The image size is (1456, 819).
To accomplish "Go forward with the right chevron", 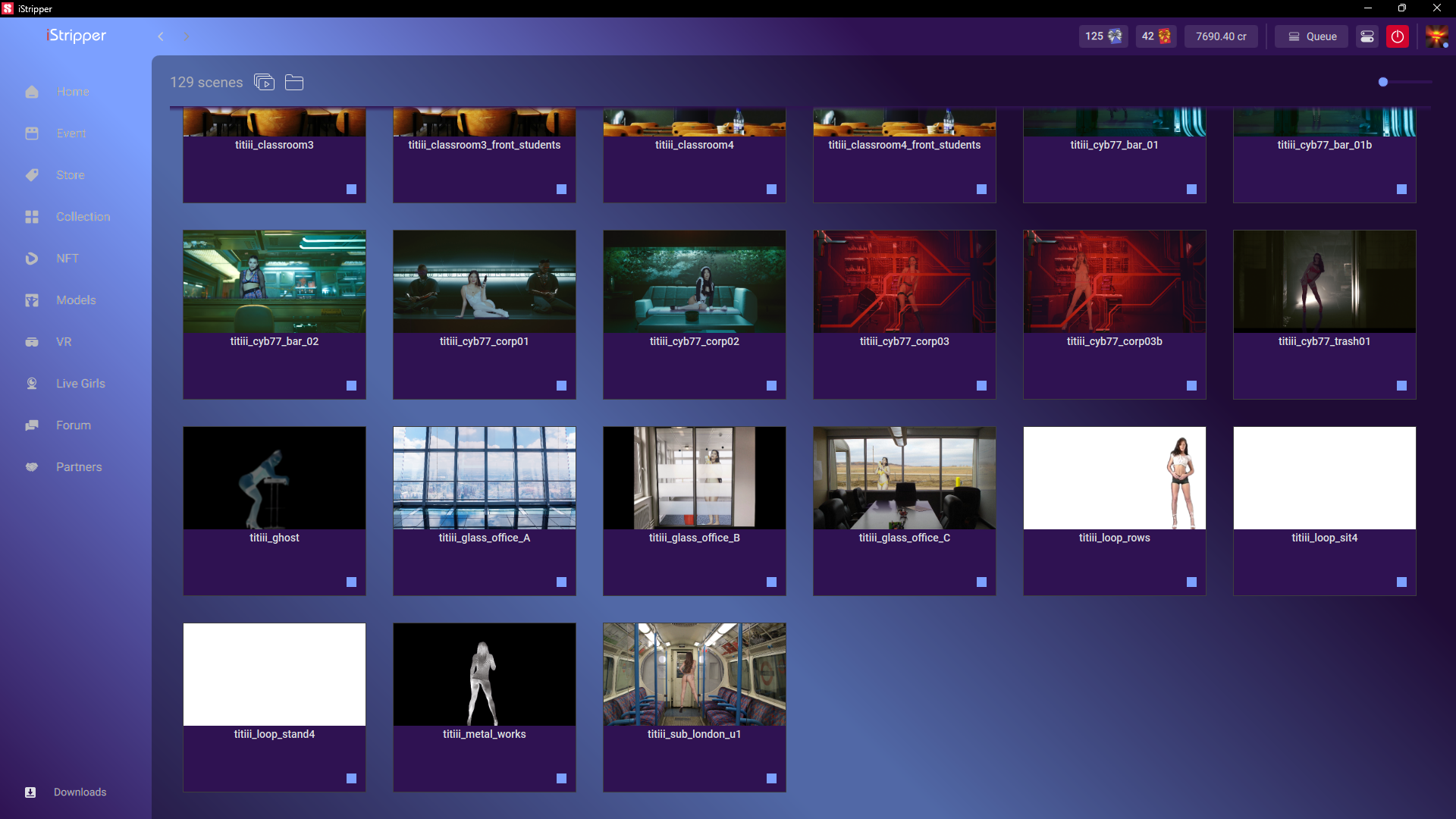I will tap(187, 36).
